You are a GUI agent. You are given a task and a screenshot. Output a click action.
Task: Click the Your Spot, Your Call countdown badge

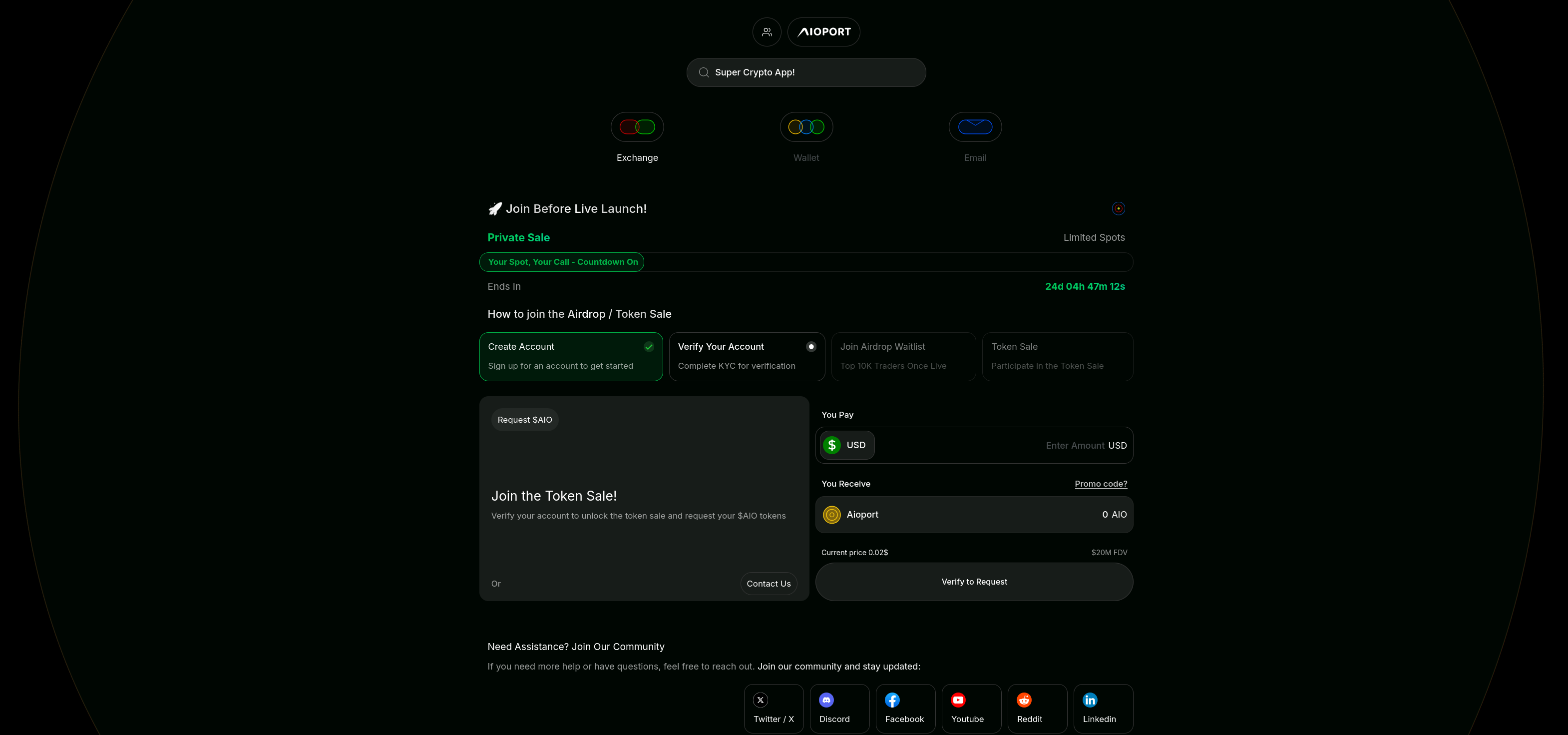click(x=562, y=262)
